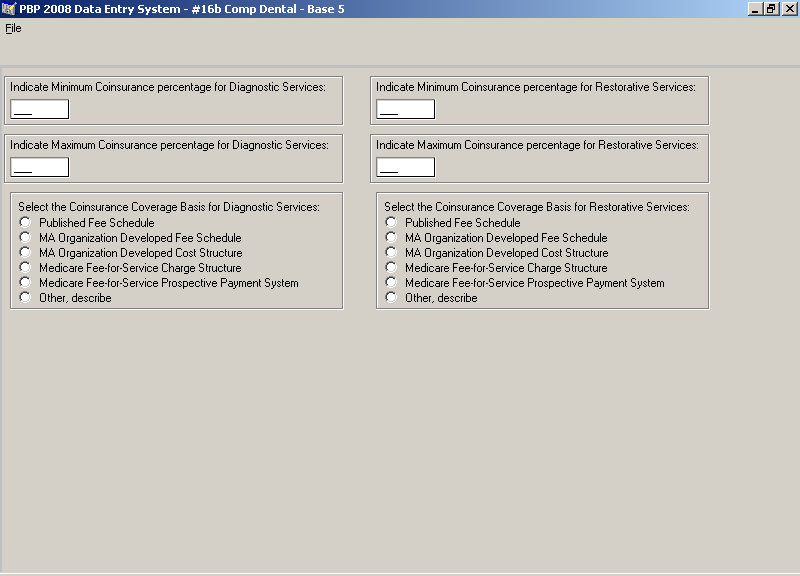The image size is (800, 576).
Task: Open the File menu
Action: (13, 28)
